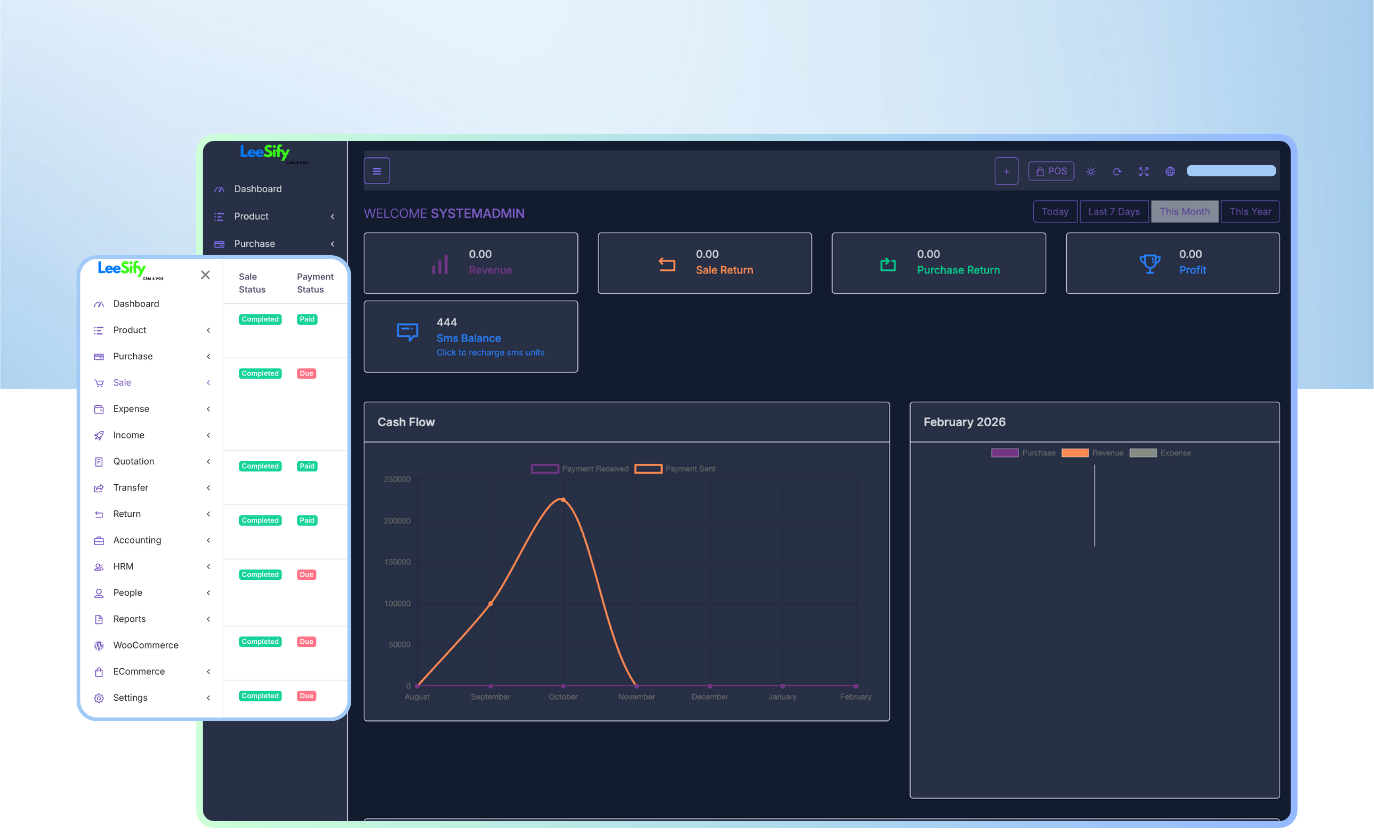The height and width of the screenshot is (840, 1374).
Task: Click the Revenue bar chart icon
Action: tap(440, 264)
